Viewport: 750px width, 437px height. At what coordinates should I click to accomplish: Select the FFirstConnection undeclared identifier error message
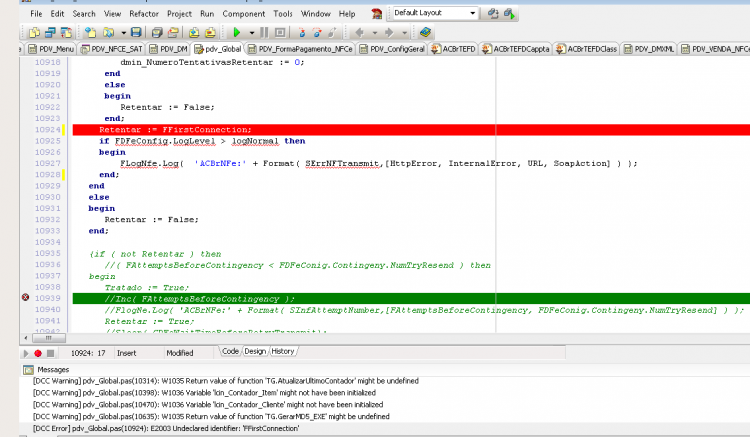tap(166, 428)
